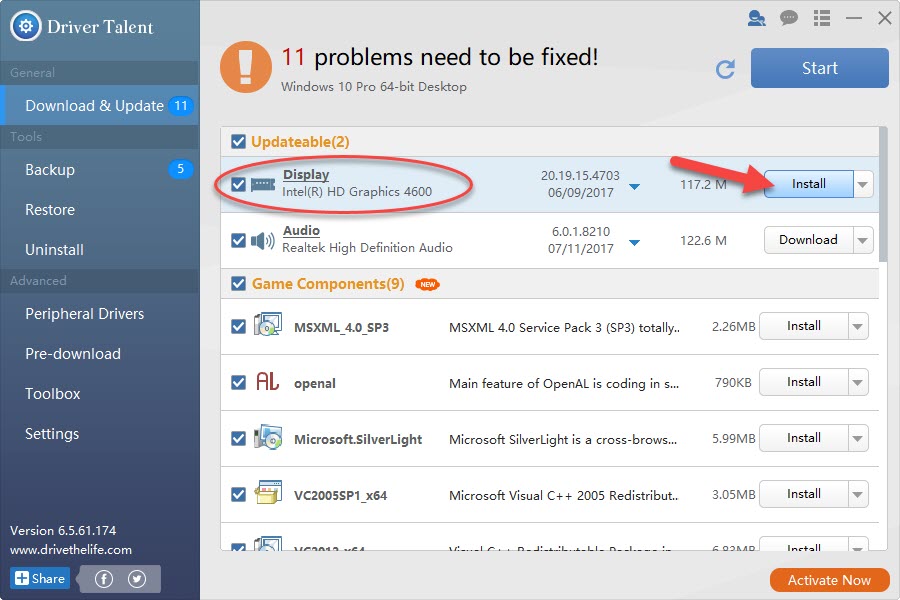Open the list menu icon
This screenshot has height=600, width=900.
(x=822, y=18)
